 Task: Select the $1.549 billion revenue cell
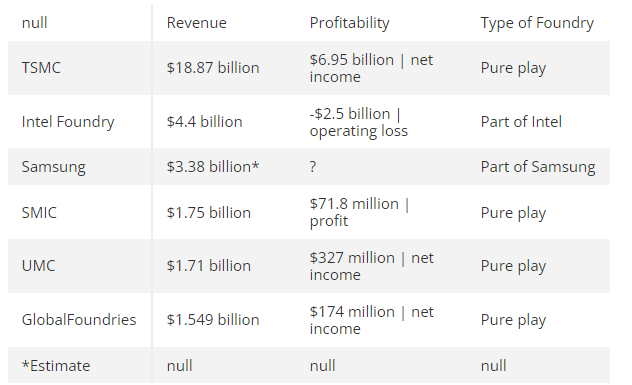click(213, 320)
